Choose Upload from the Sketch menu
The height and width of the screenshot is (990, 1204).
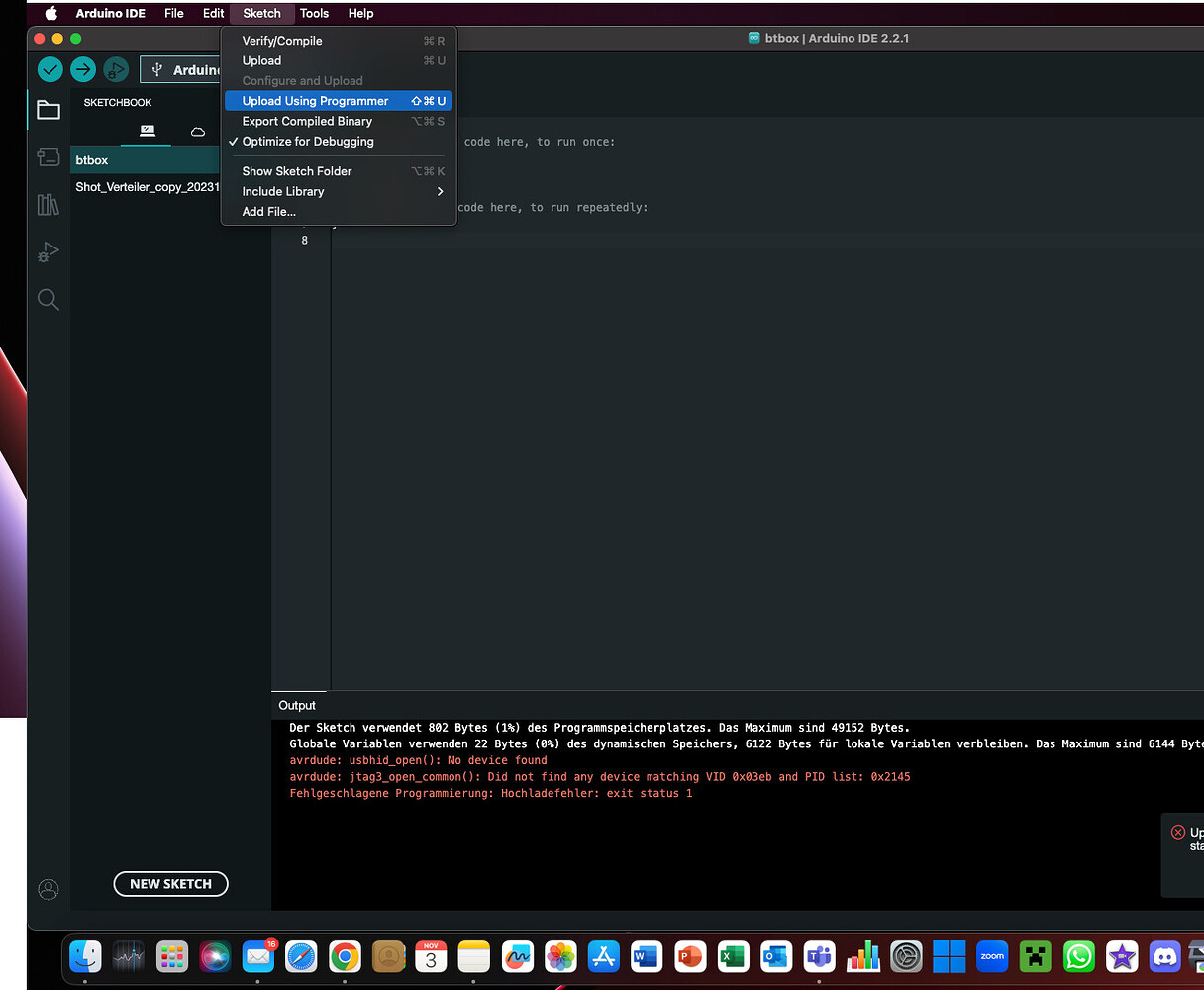(x=339, y=60)
